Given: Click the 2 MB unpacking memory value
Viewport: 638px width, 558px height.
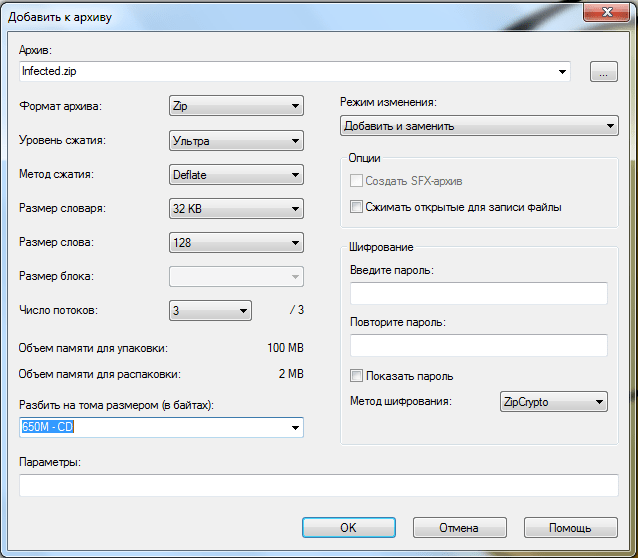Looking at the screenshot, I should (291, 374).
